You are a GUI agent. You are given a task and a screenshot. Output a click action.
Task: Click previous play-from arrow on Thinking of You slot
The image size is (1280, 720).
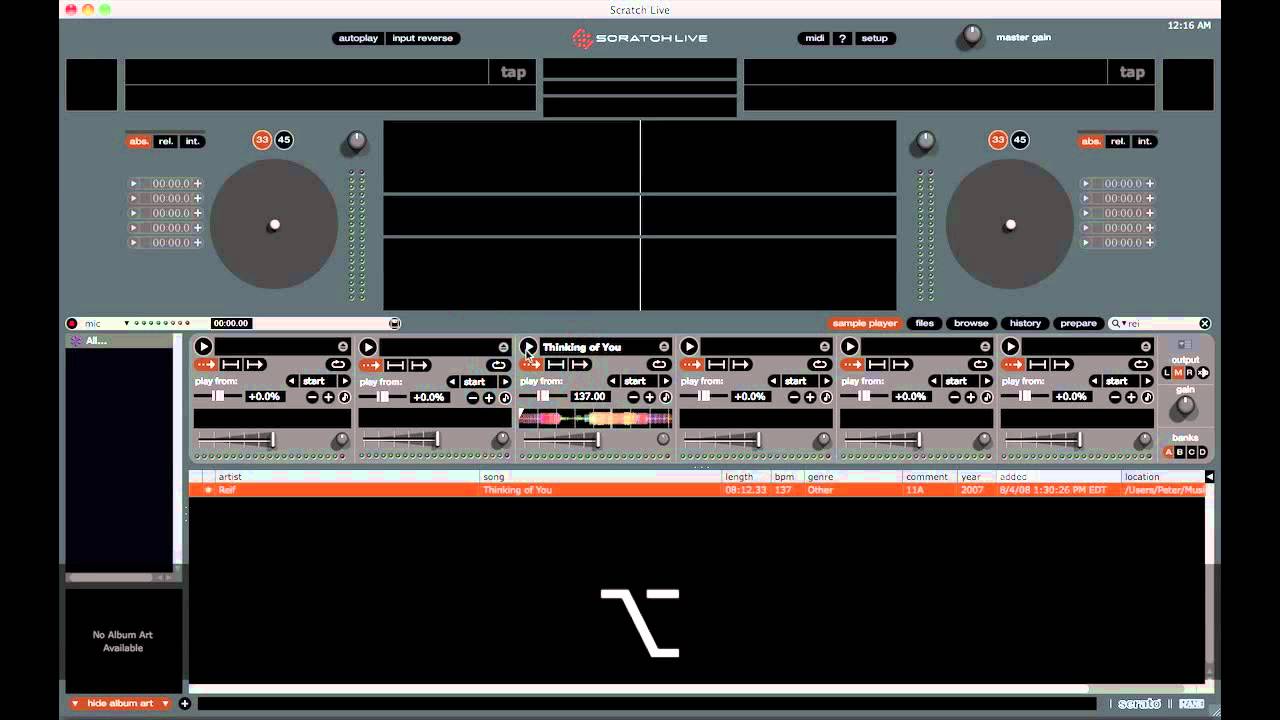613,381
